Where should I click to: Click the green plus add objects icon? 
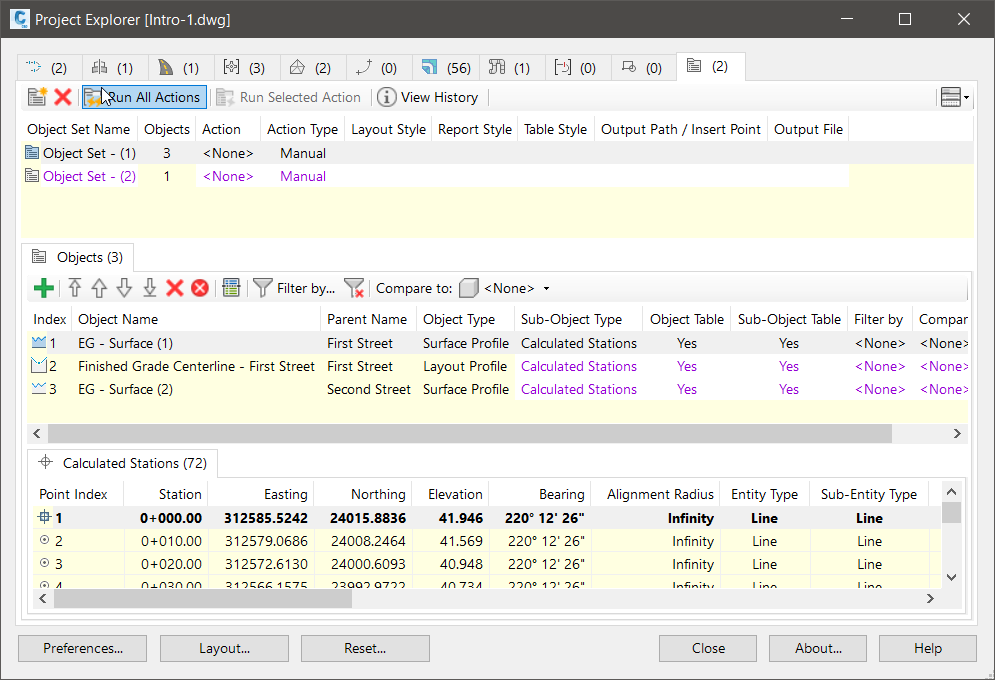point(43,288)
